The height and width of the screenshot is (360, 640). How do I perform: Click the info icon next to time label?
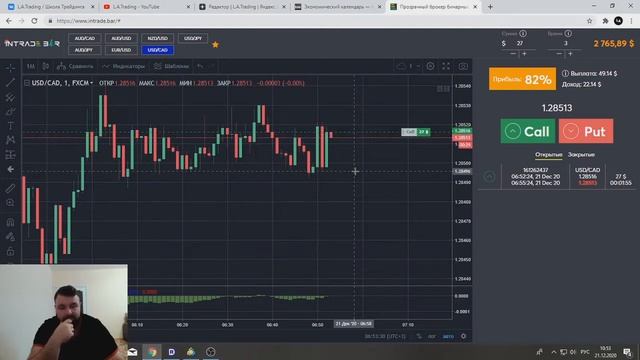[x=568, y=33]
